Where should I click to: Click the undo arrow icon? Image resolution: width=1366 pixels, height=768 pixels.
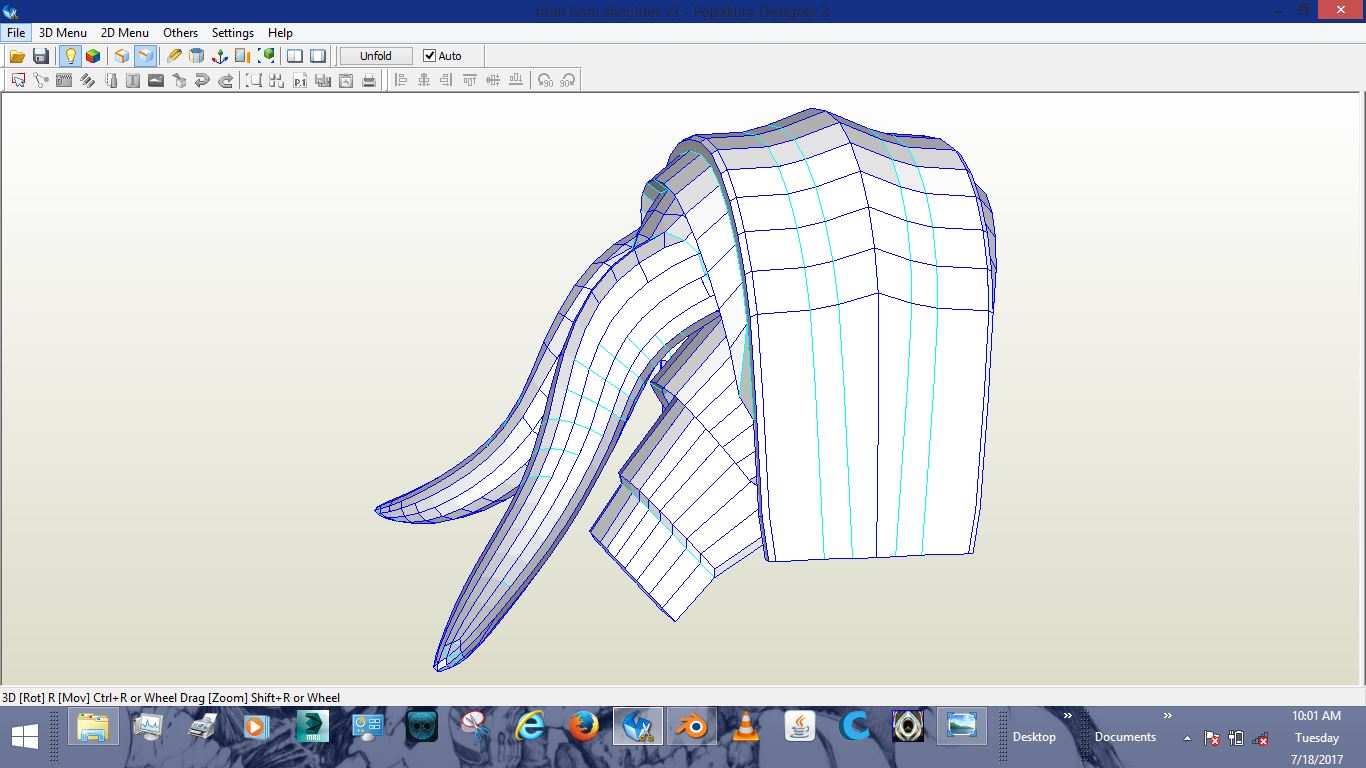pyautogui.click(x=202, y=81)
